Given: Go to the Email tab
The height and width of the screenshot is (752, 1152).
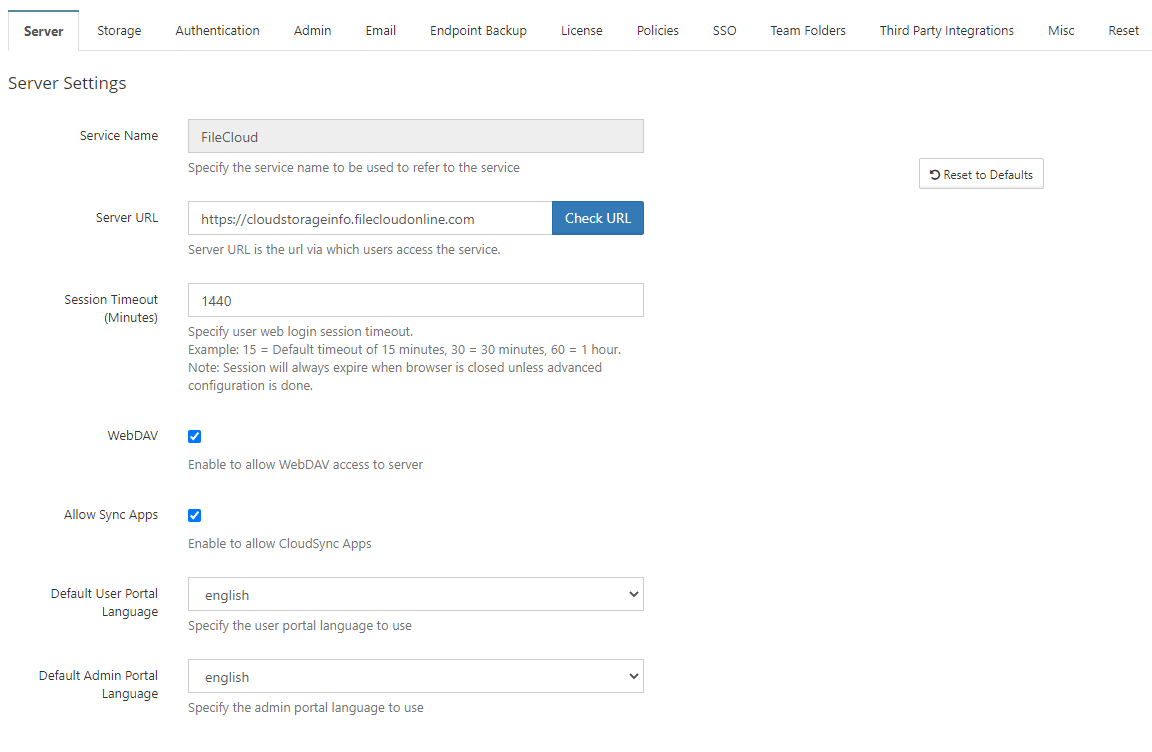Looking at the screenshot, I should pos(380,30).
